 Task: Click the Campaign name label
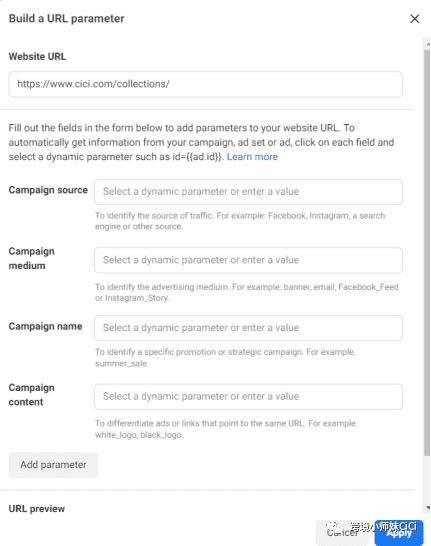(46, 327)
